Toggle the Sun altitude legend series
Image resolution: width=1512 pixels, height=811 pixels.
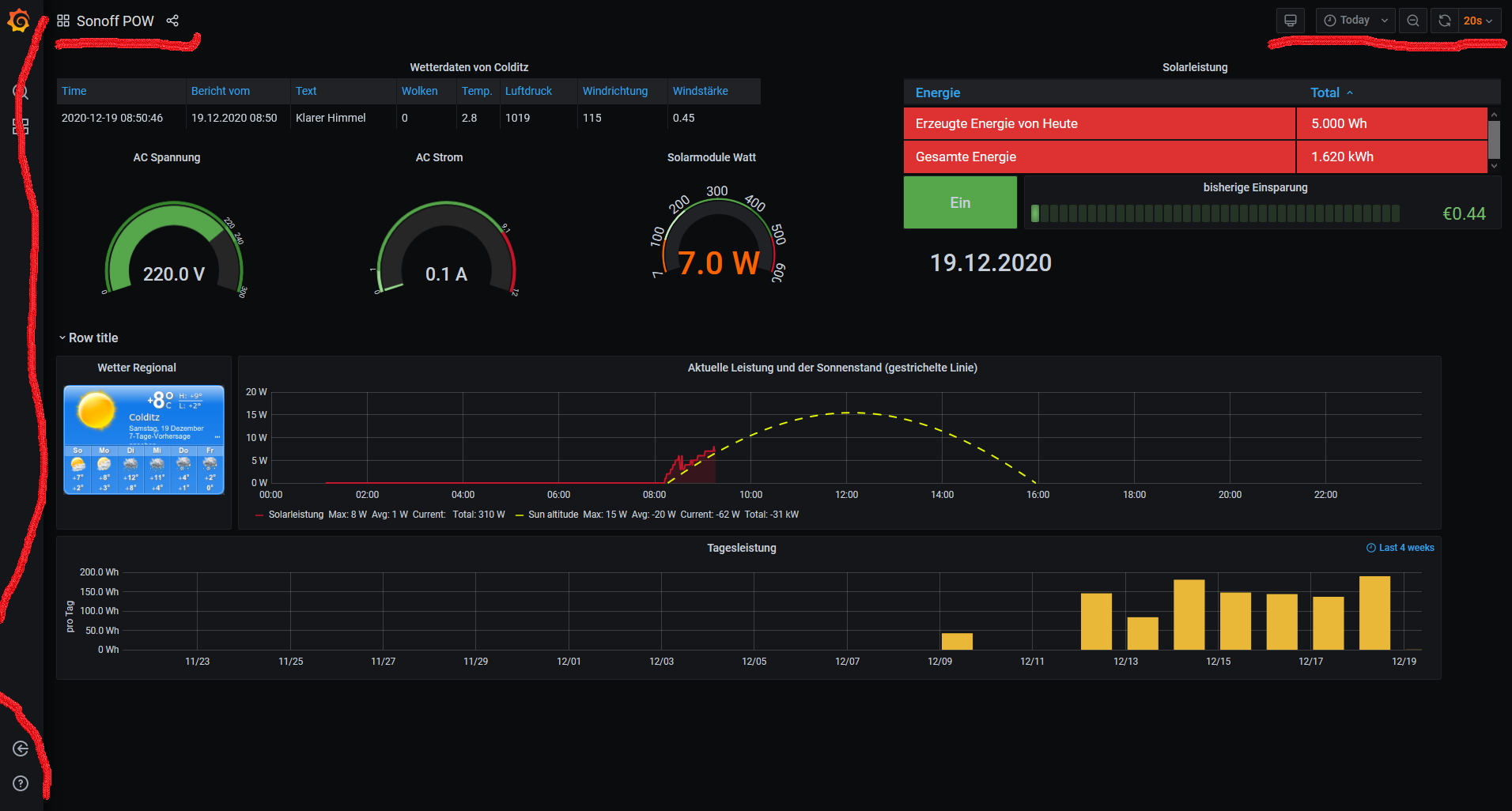553,515
